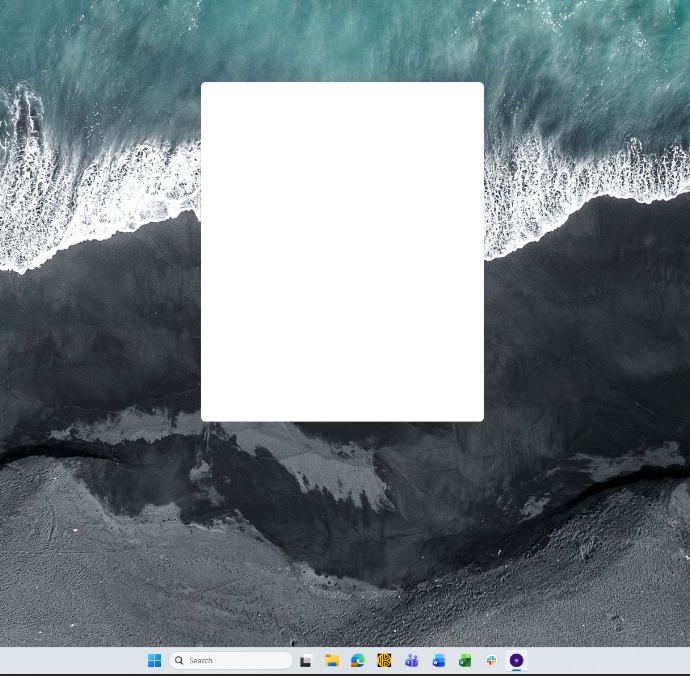This screenshot has width=690, height=676.
Task: Open the Windows Start menu
Action: pos(154,660)
